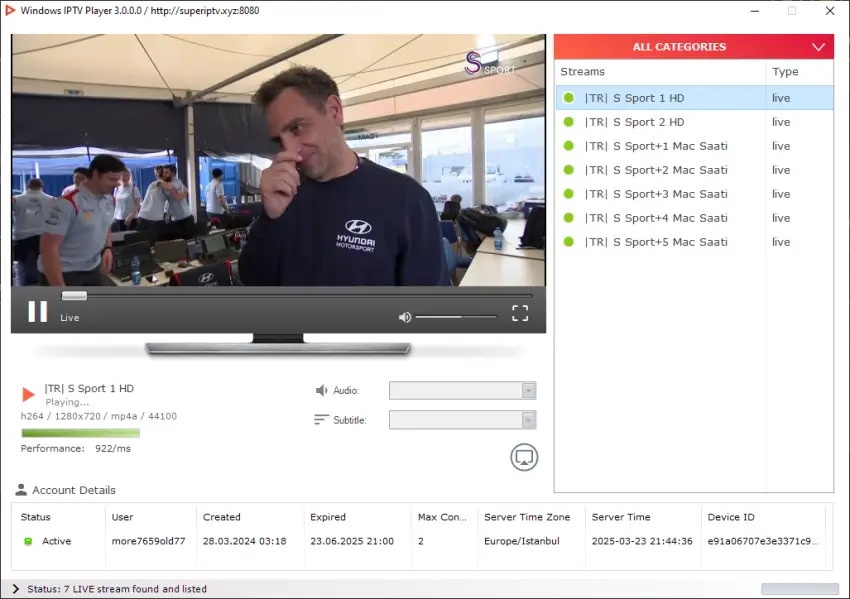Click green status dot of S Sport 2 HD
The image size is (850, 599).
point(569,122)
